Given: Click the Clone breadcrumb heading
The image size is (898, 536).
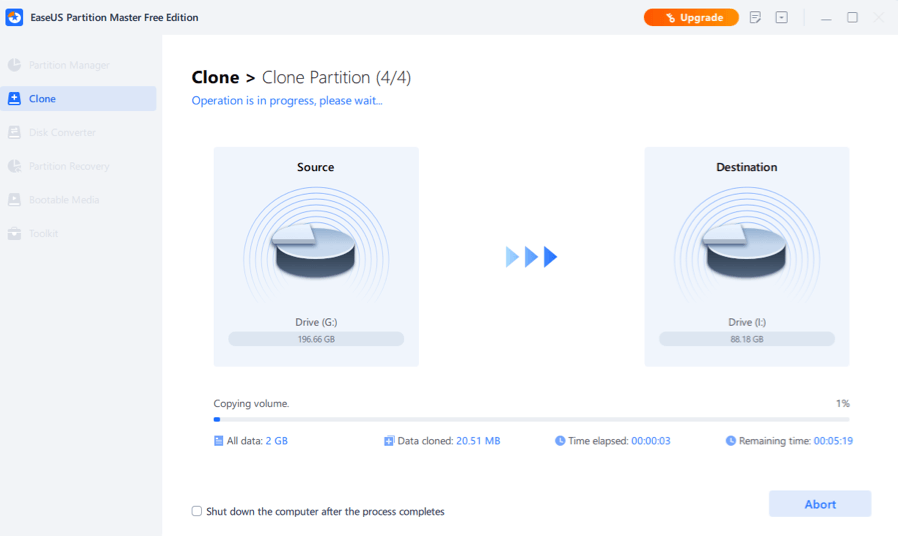Looking at the screenshot, I should [215, 77].
